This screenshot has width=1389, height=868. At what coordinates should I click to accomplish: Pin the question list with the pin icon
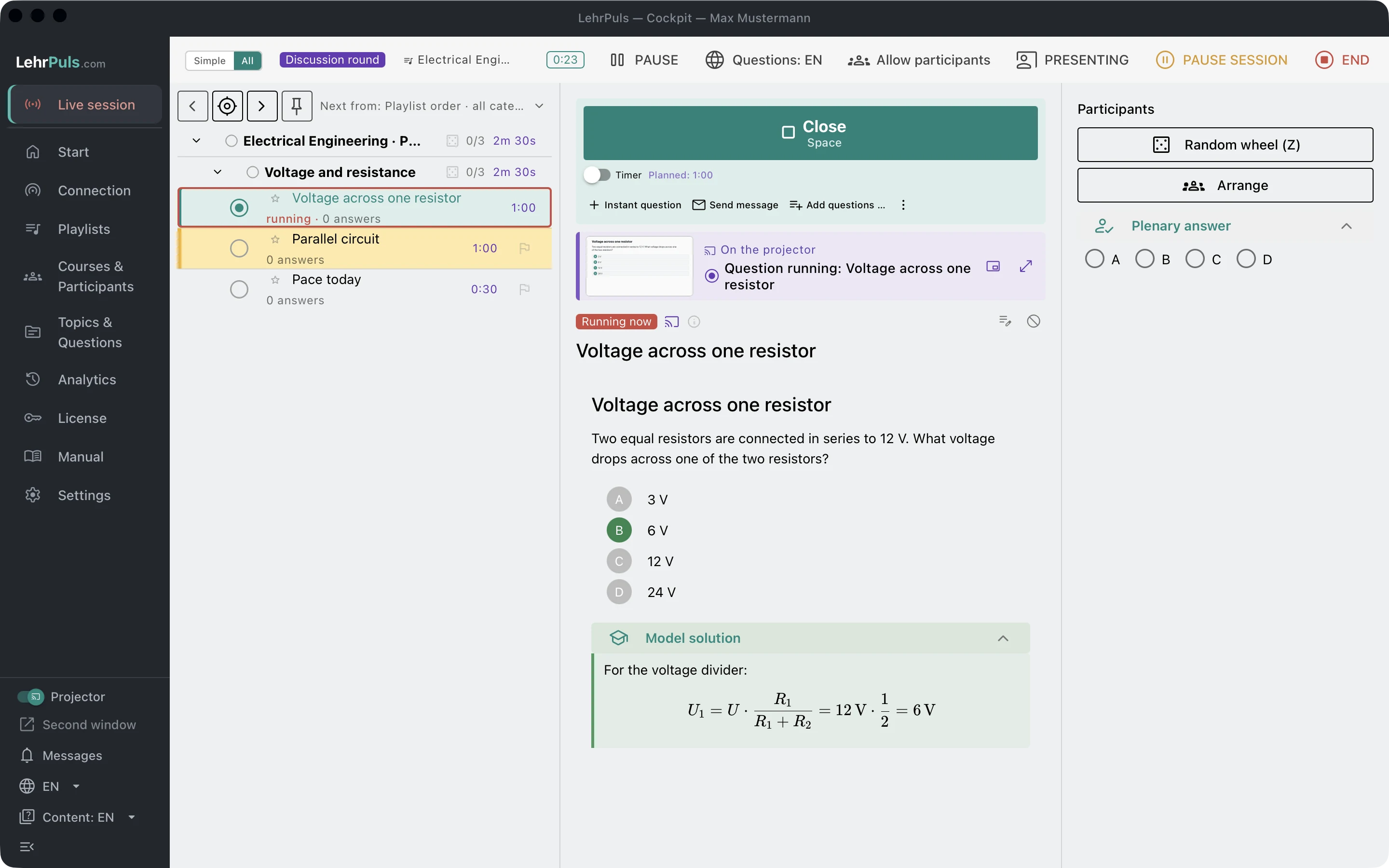click(297, 106)
